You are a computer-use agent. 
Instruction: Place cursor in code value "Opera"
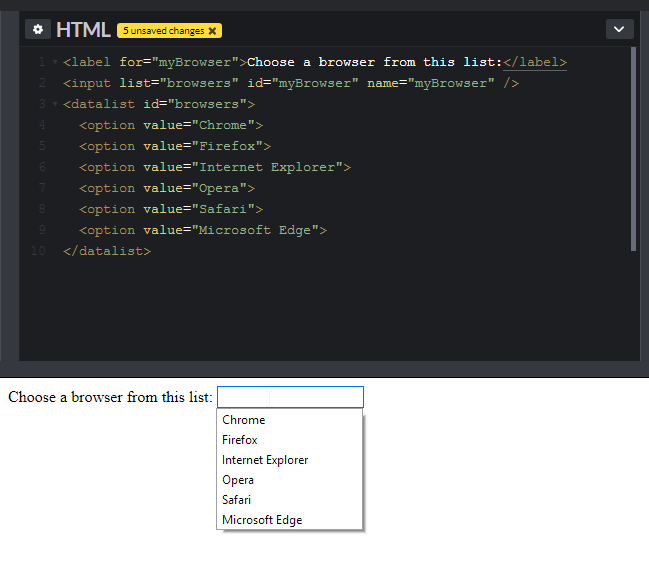[x=219, y=188]
